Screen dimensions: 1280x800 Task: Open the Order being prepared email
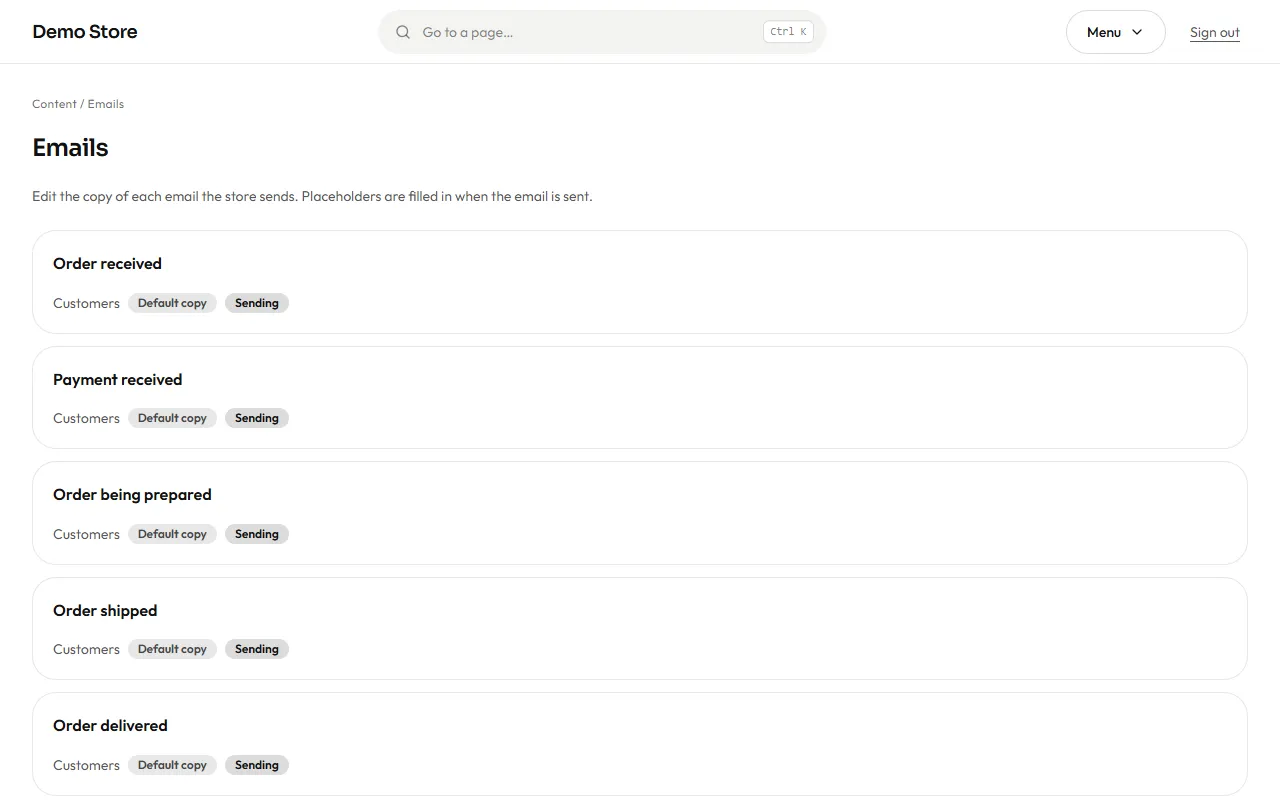coord(640,513)
